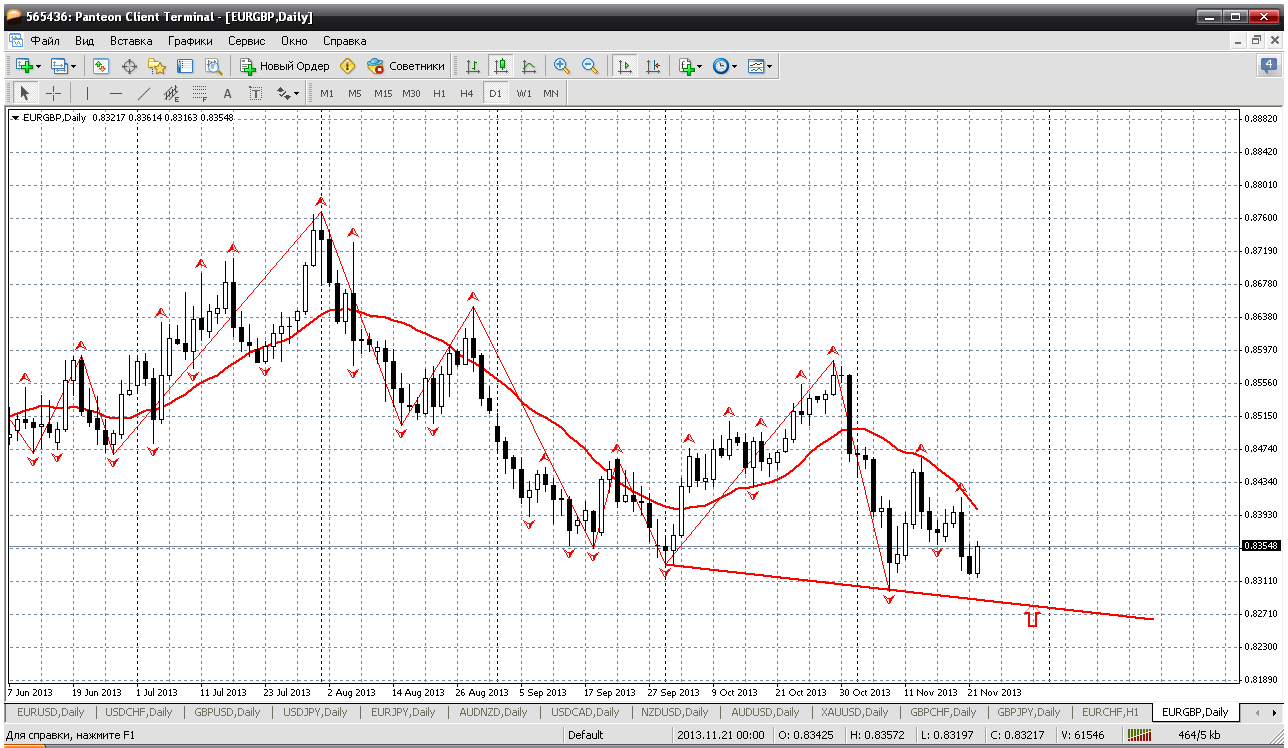Toggle chart auto scroll icon
Viewport: 1288px width, 748px height.
pos(625,66)
